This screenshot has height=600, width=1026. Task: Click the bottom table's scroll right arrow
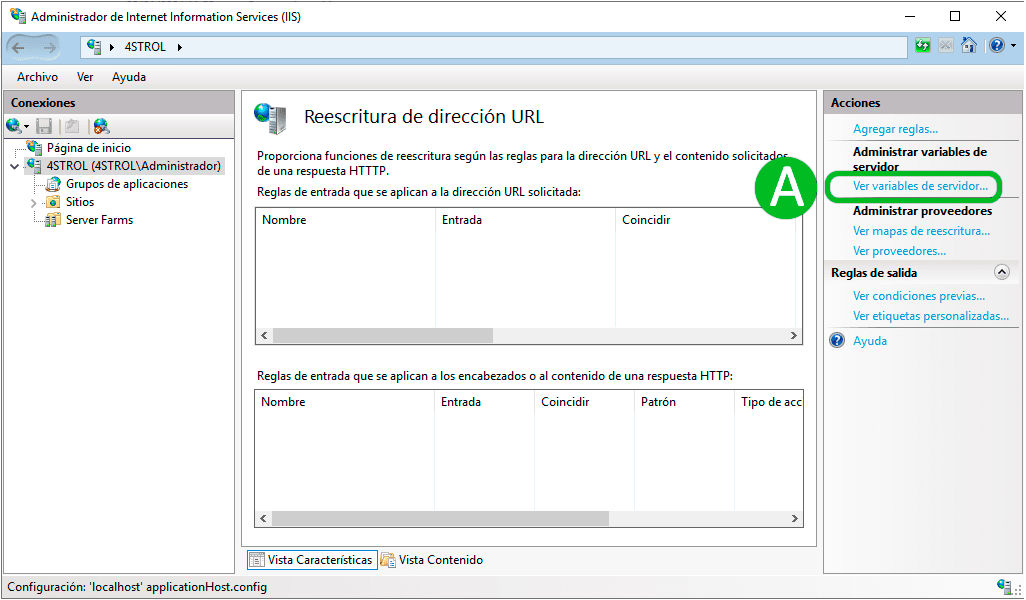coord(794,519)
